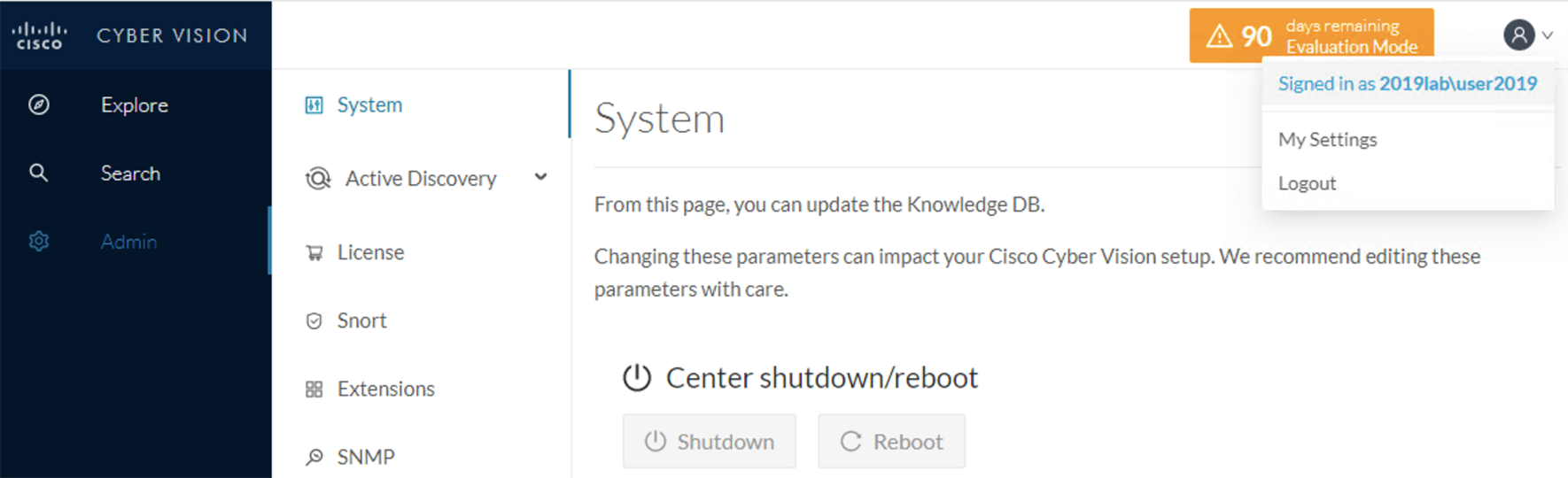Choose Logout from the user menu
The height and width of the screenshot is (478, 1568).
click(1307, 183)
